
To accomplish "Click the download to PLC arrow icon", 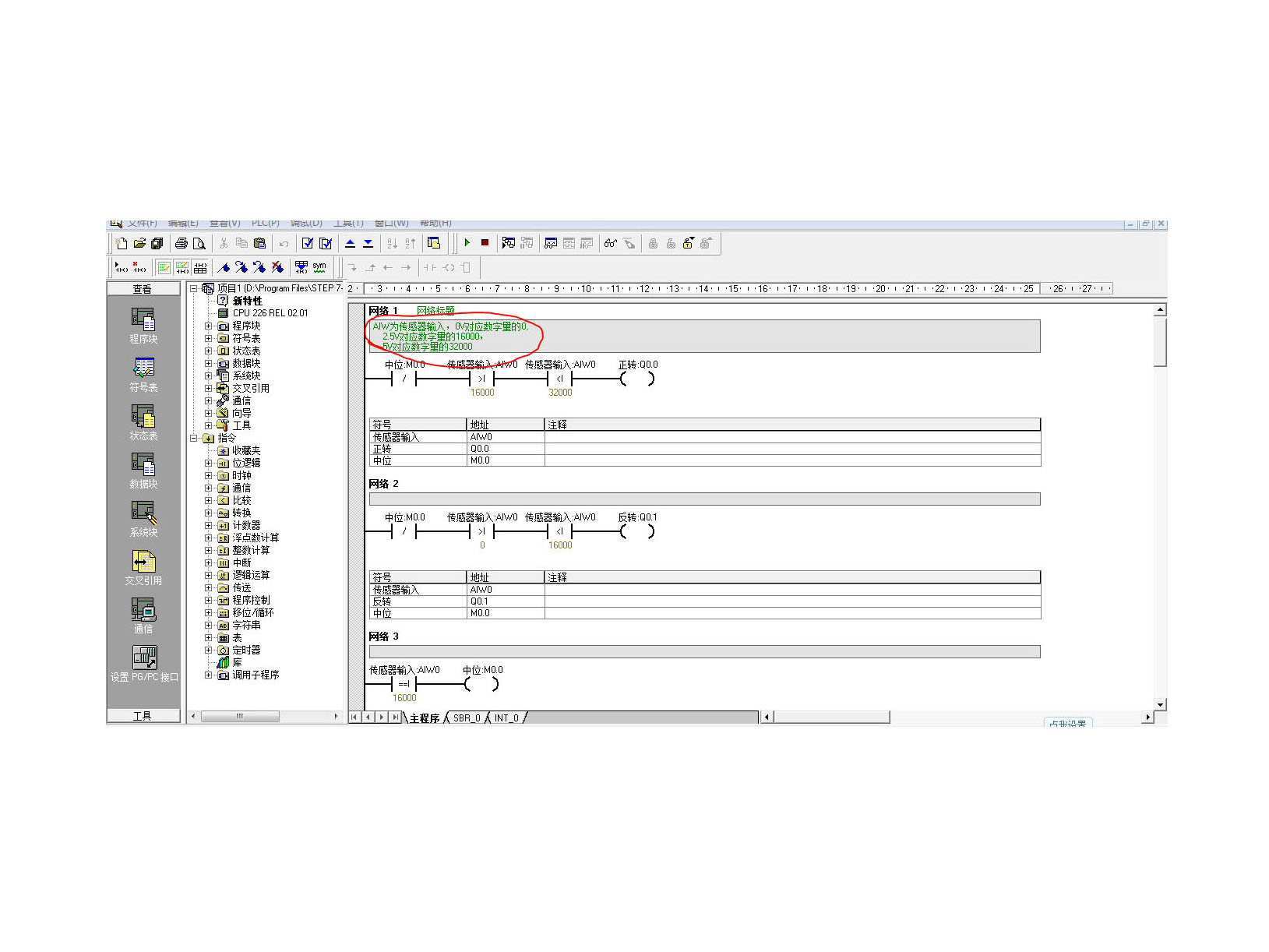I will (368, 244).
